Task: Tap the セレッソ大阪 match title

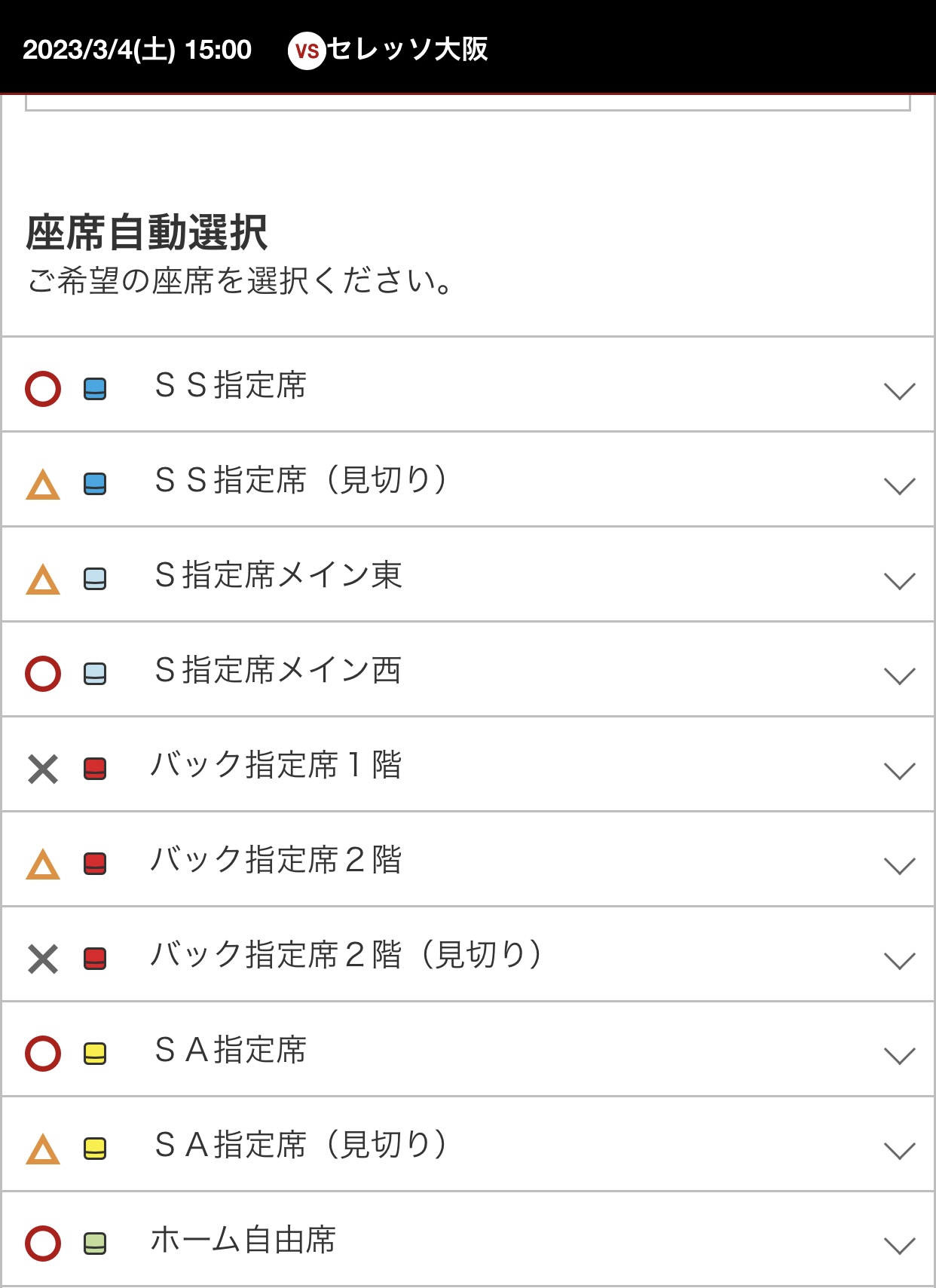Action: click(408, 50)
